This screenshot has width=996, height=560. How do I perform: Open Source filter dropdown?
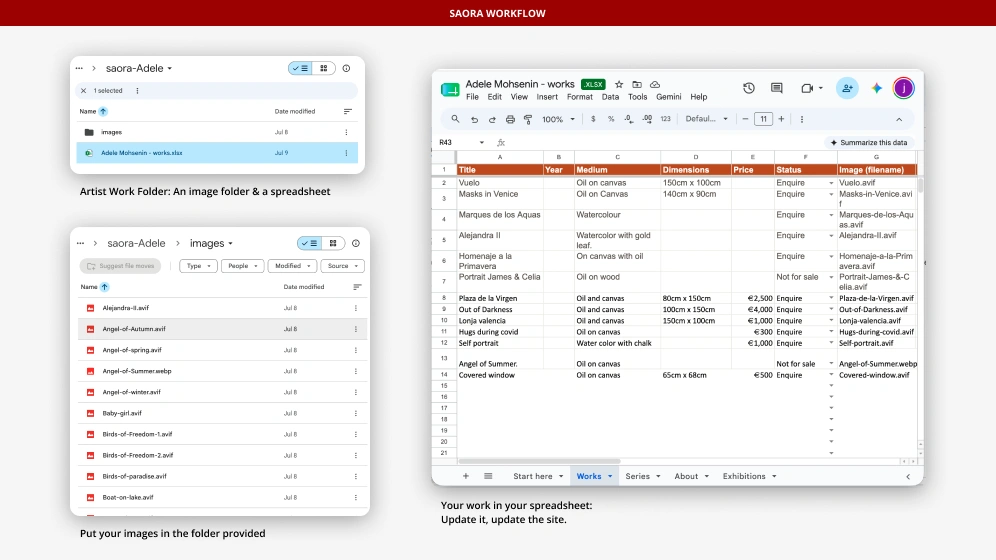click(342, 266)
